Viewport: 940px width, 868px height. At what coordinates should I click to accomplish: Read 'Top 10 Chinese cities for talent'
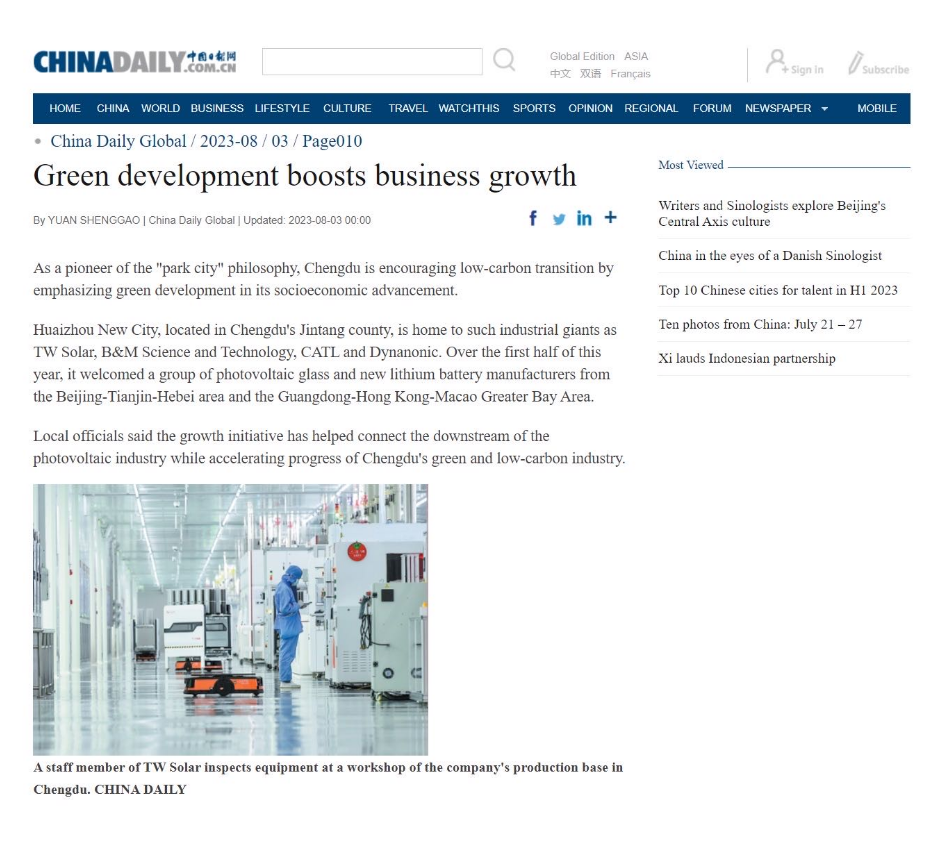click(x=777, y=290)
